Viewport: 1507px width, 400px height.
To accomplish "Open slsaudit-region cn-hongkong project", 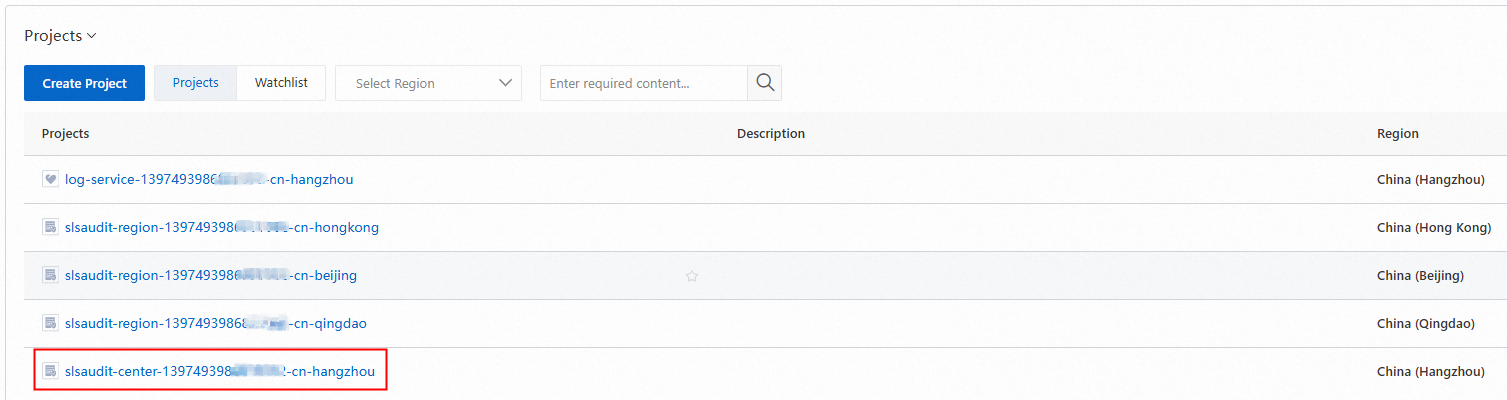I will (x=221, y=227).
